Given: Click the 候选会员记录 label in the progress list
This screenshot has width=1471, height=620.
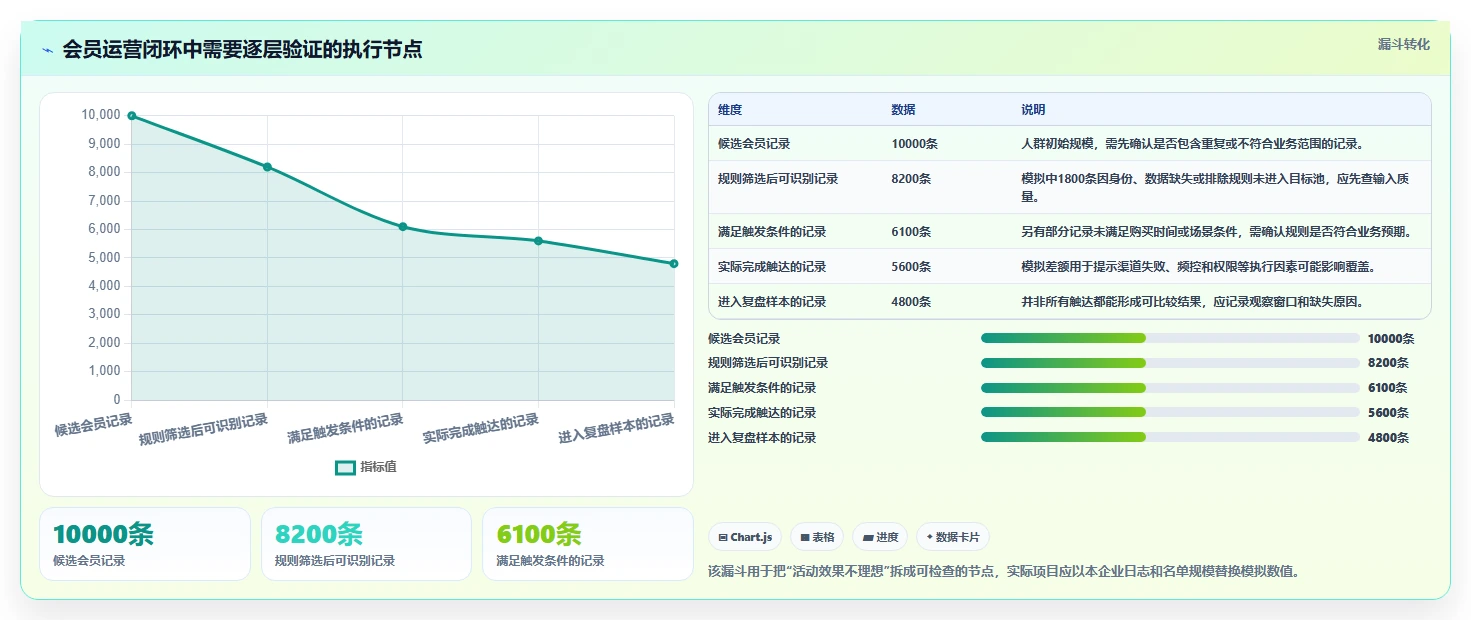Looking at the screenshot, I should click(744, 339).
